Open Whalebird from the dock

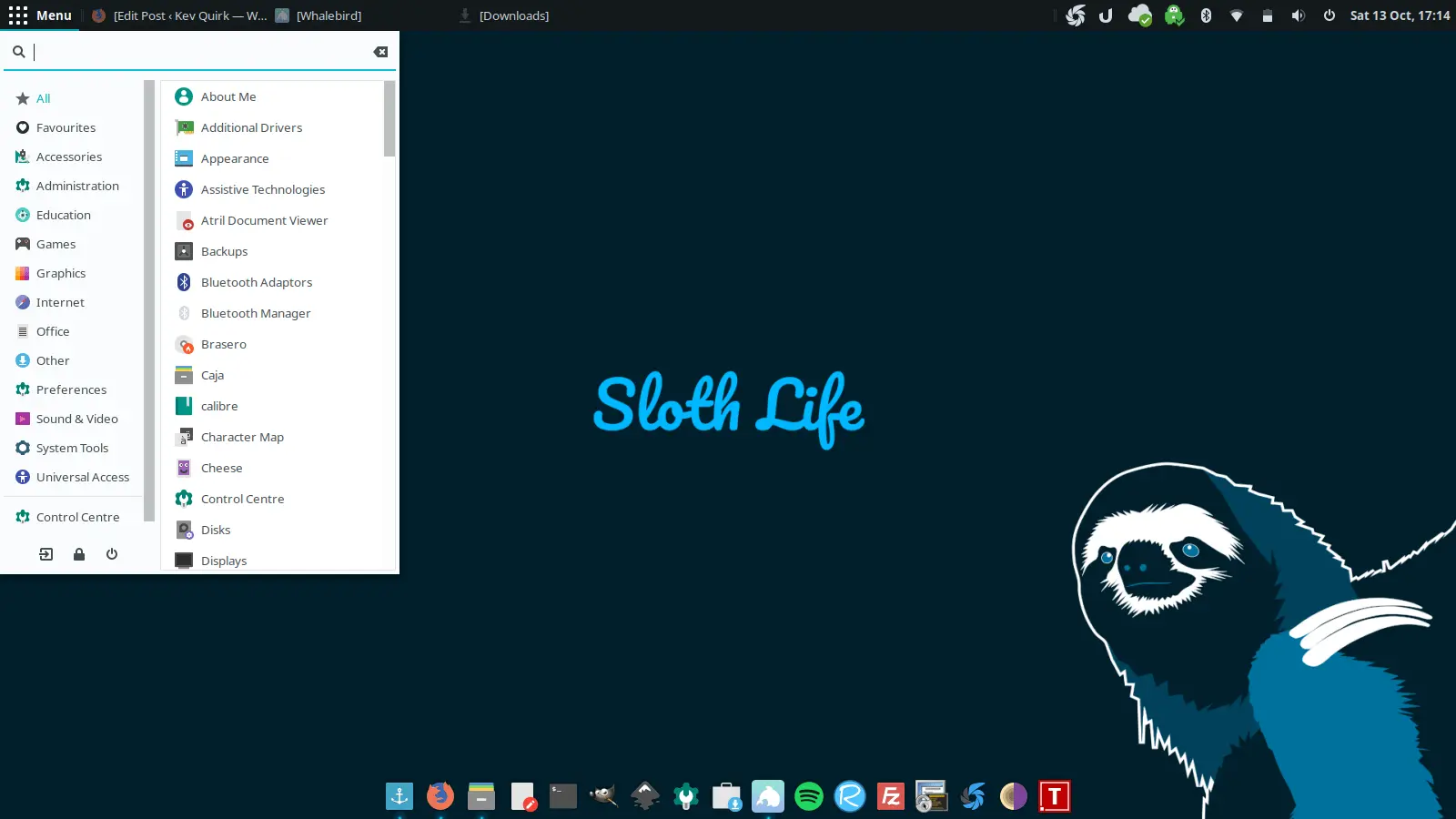click(x=767, y=794)
